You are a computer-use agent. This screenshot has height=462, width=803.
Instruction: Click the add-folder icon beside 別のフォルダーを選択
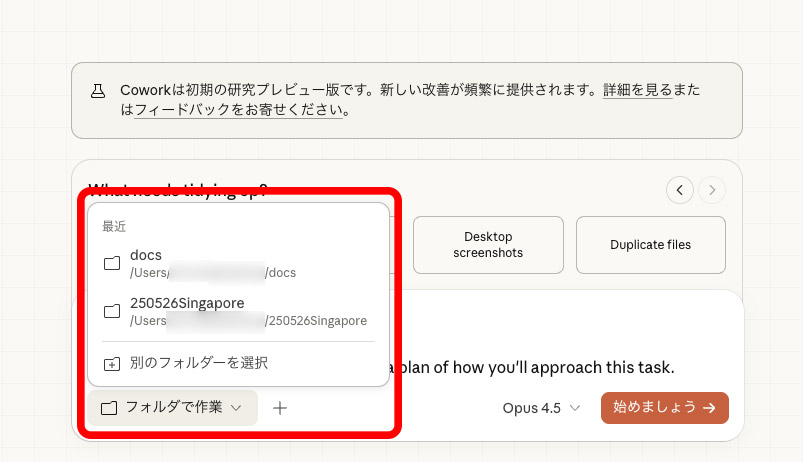pyautogui.click(x=112, y=363)
